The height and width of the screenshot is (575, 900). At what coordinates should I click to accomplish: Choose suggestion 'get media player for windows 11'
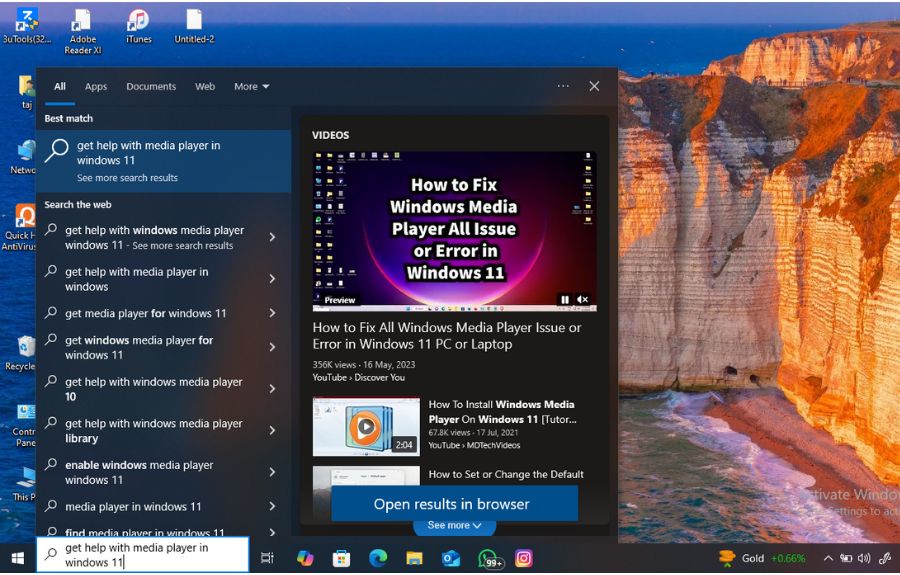pos(146,313)
